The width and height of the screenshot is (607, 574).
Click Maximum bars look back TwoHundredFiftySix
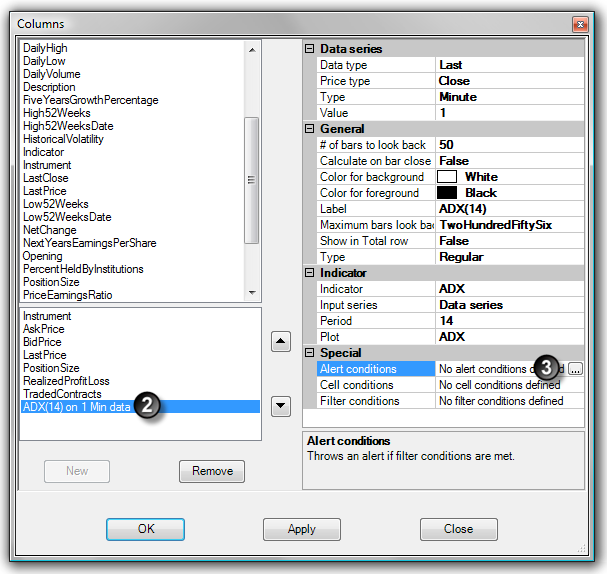pos(509,225)
